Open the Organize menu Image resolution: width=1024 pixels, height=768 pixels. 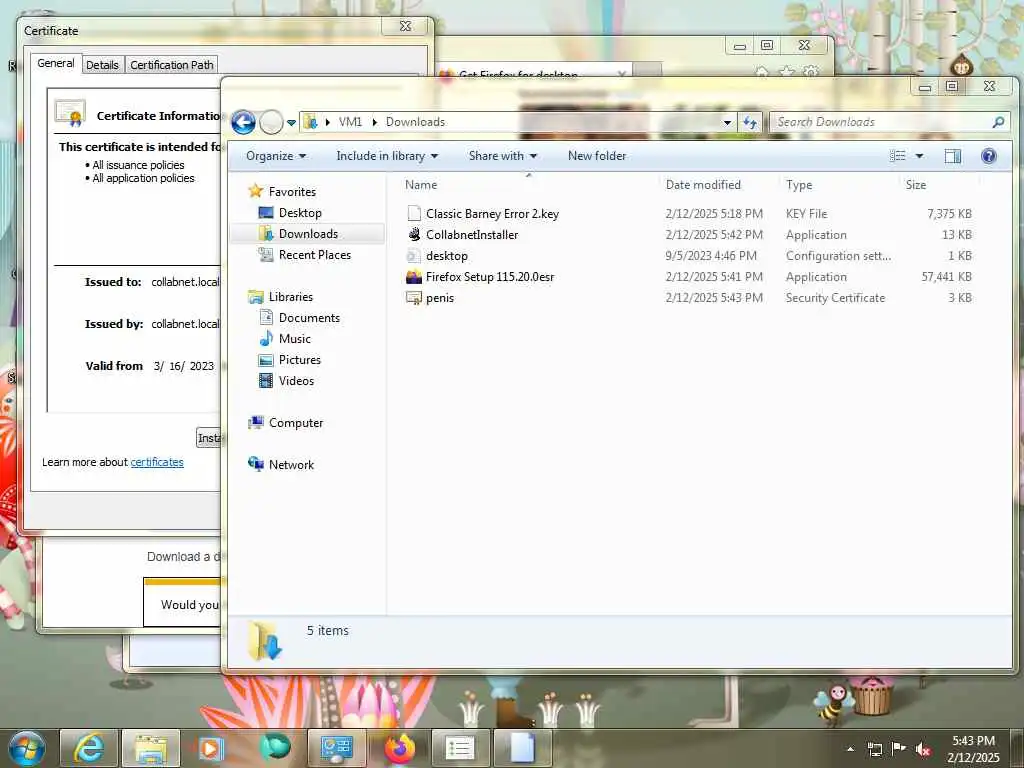(x=276, y=156)
